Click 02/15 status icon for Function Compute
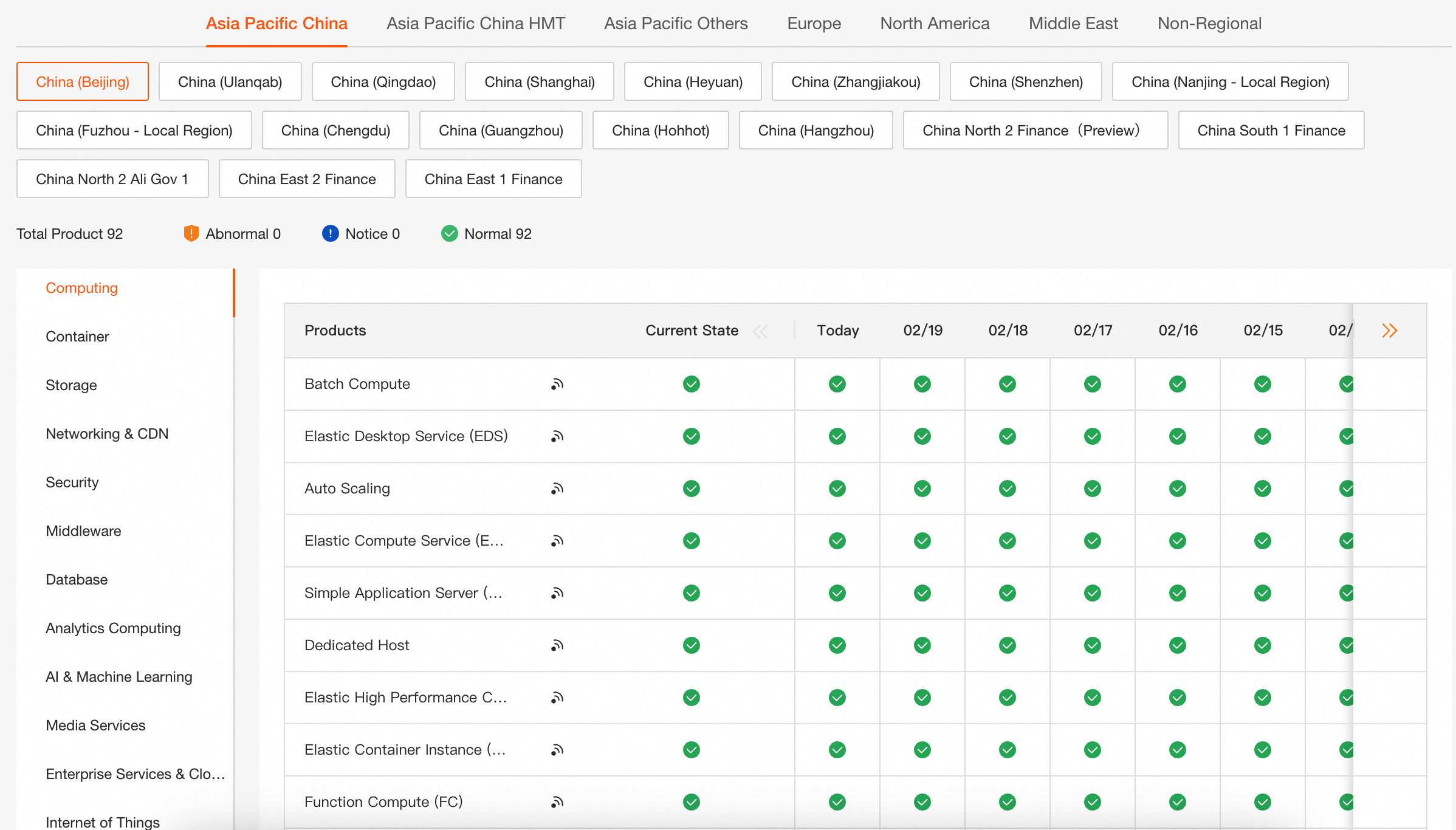1456x830 pixels. pos(1263,802)
